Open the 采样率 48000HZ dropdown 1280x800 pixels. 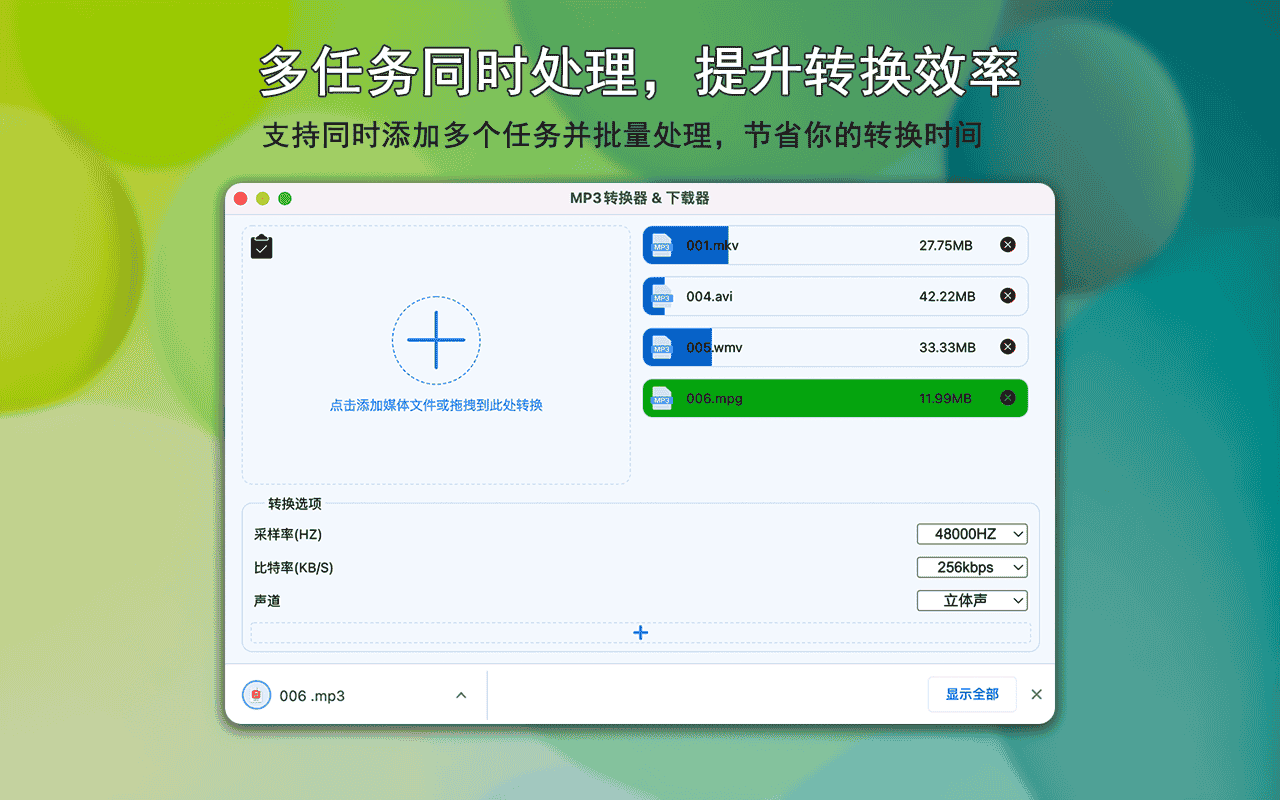(x=971, y=533)
